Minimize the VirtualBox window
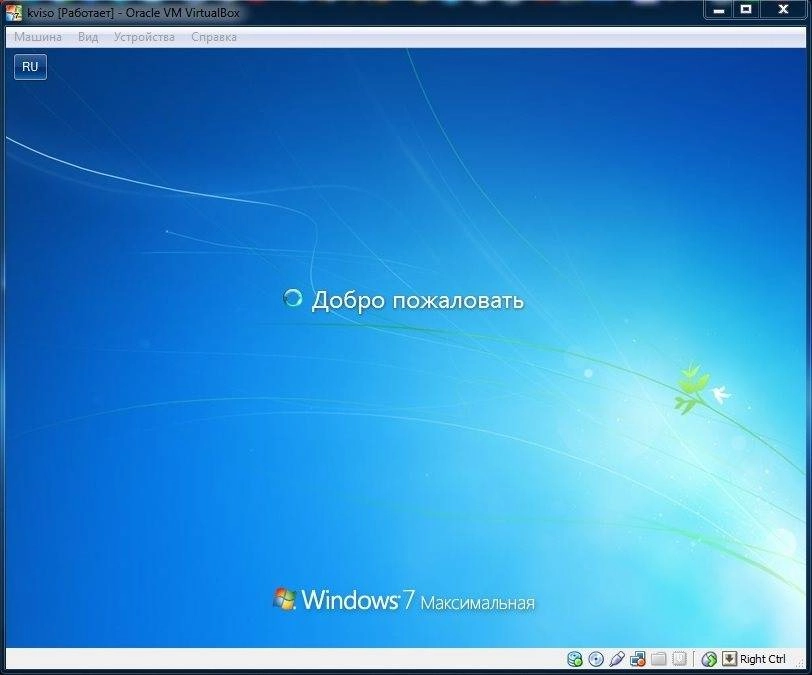The width and height of the screenshot is (812, 675). [x=719, y=10]
